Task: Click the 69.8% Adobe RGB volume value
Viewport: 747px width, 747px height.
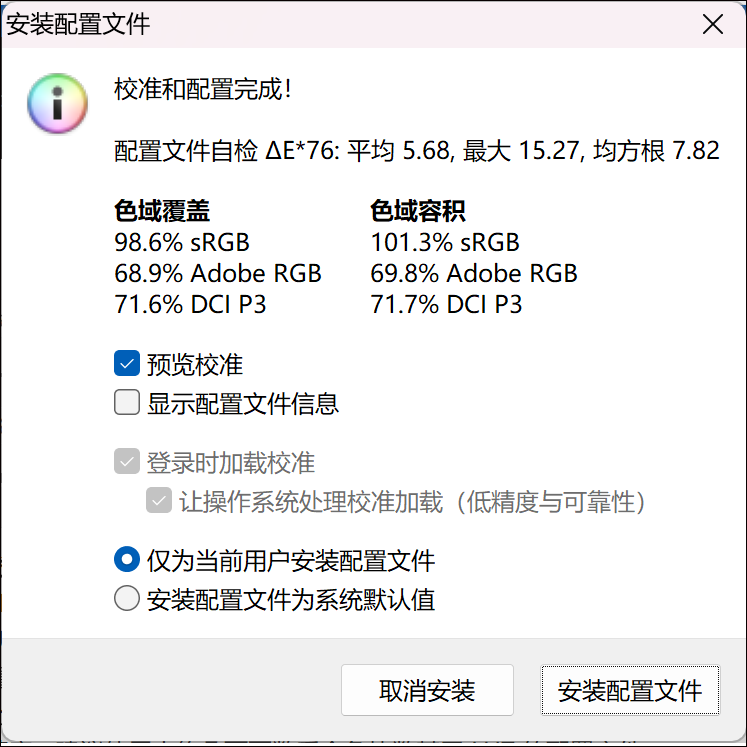Action: [474, 273]
